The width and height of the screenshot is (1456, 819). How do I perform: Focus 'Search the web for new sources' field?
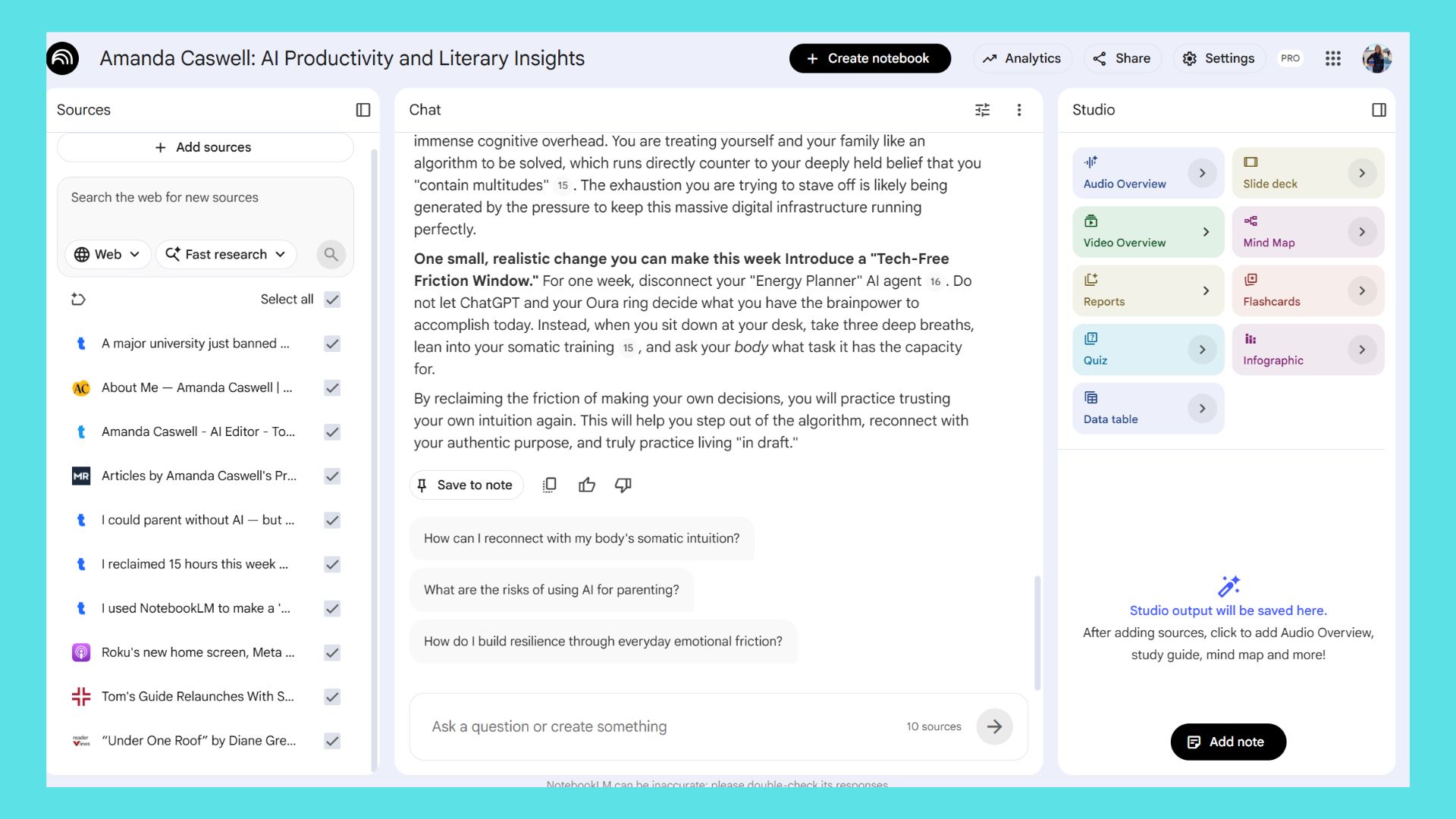click(x=205, y=197)
